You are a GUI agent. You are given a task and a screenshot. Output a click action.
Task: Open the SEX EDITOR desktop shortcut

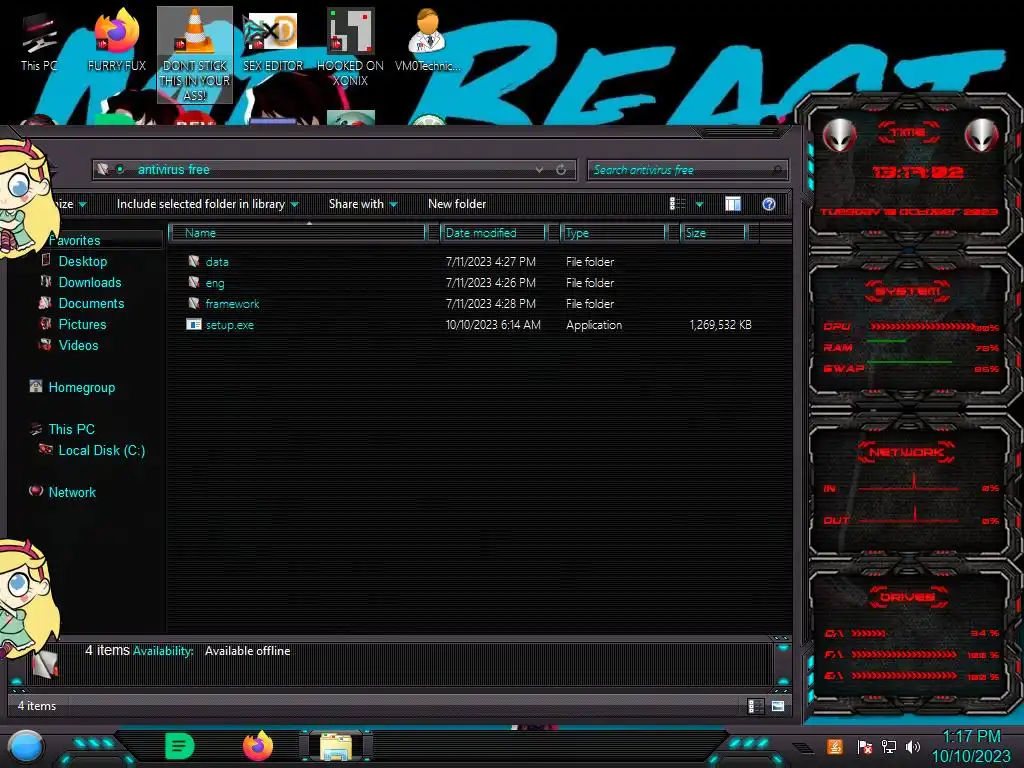272,40
